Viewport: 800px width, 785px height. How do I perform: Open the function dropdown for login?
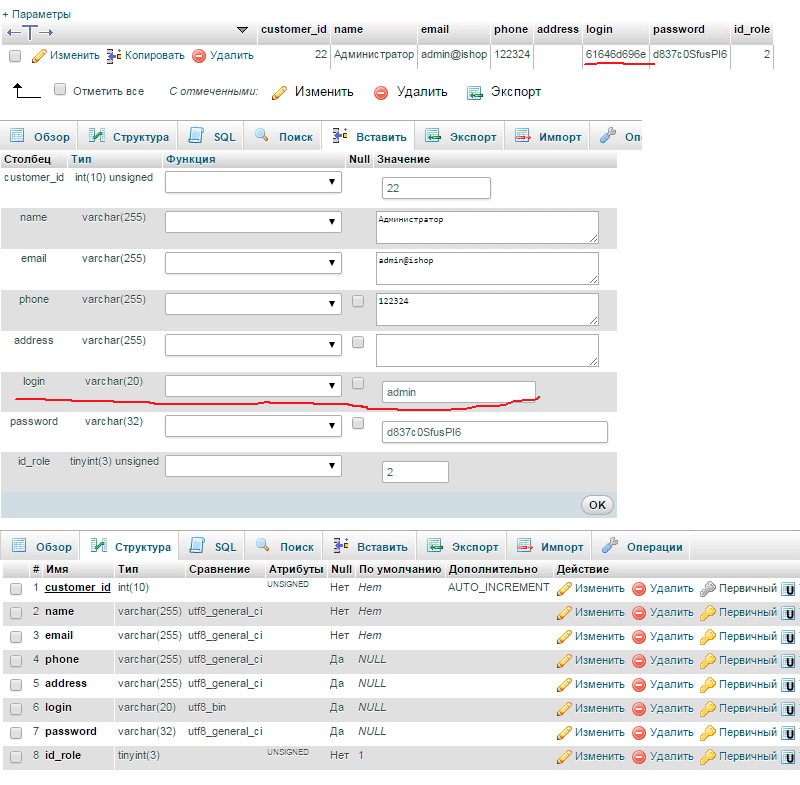(253, 386)
